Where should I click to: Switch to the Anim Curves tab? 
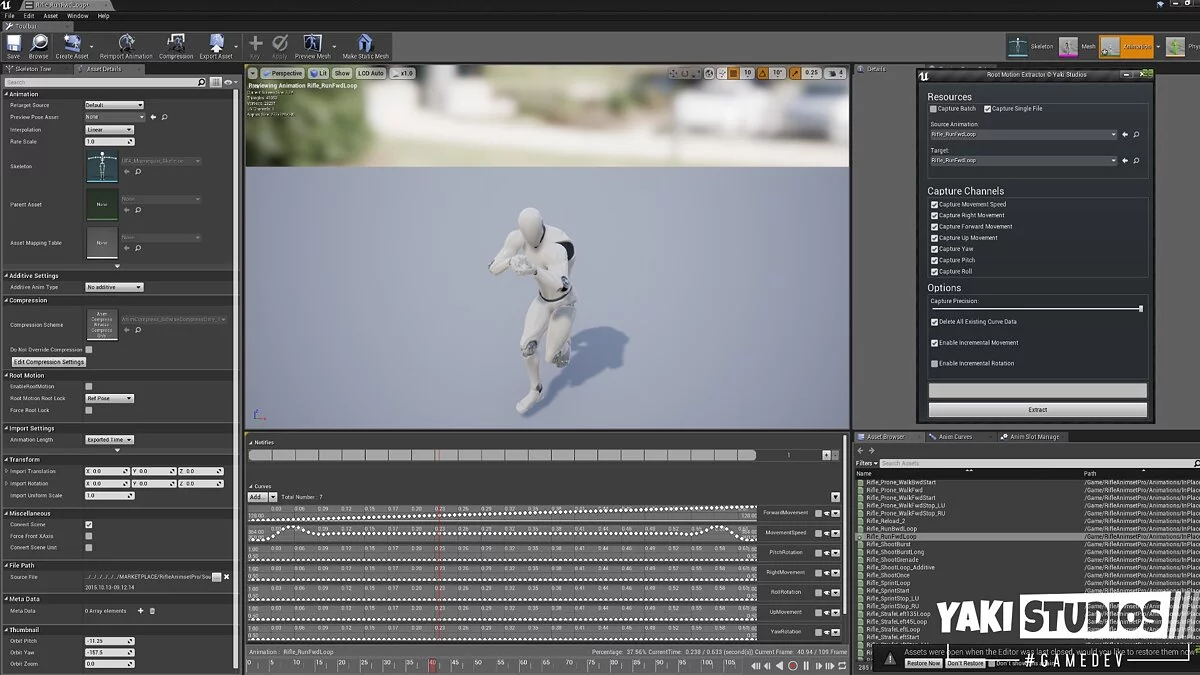pos(954,437)
